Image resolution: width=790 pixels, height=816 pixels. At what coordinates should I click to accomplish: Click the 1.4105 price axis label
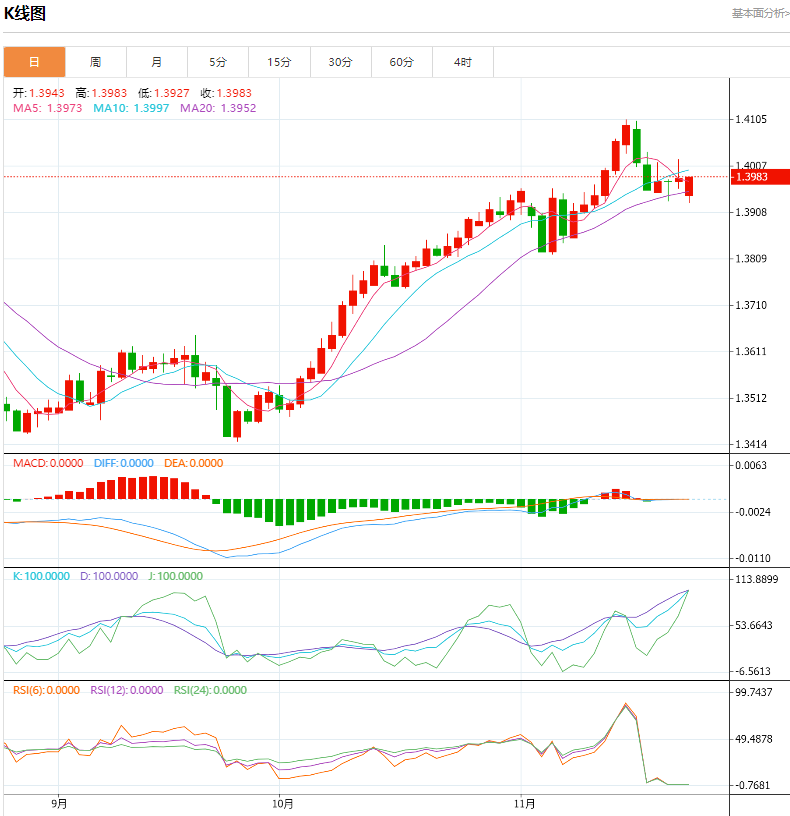point(751,119)
